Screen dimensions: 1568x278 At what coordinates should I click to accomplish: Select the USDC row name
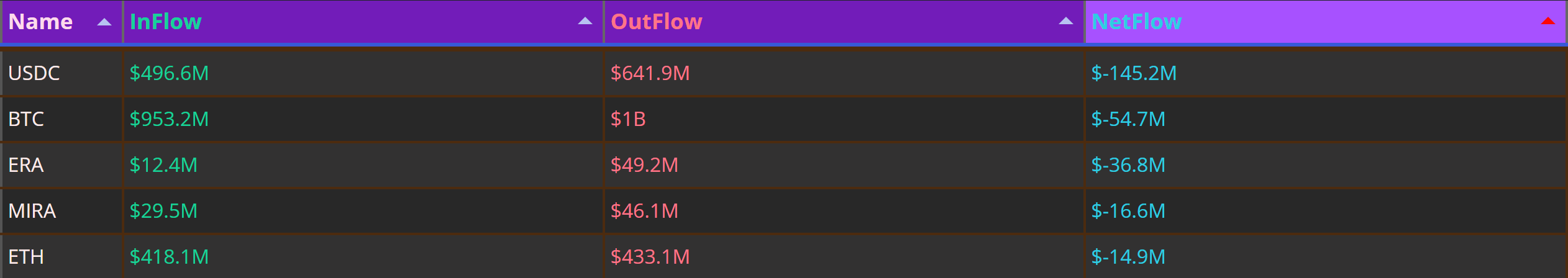point(34,73)
